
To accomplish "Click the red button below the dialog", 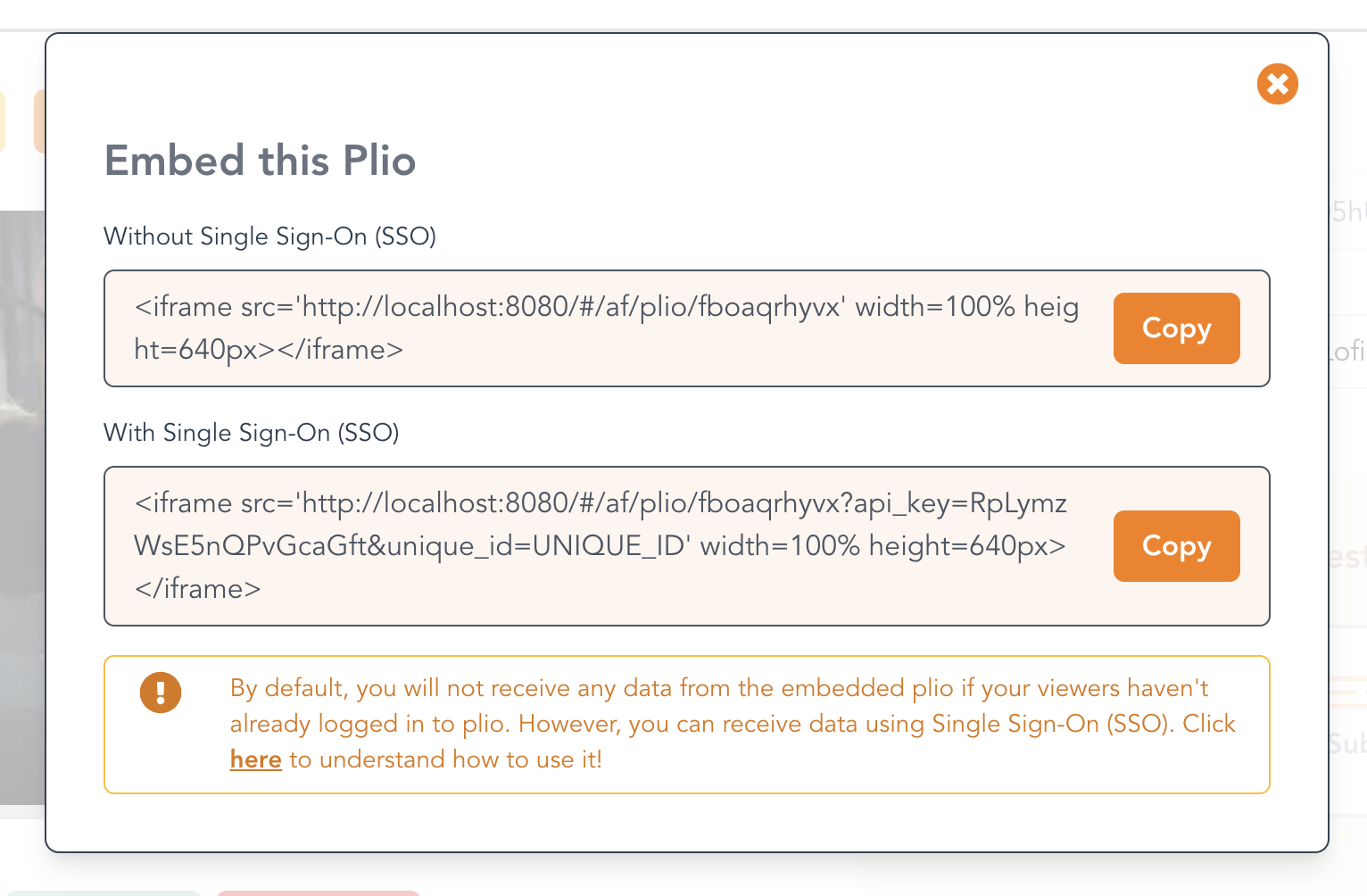I will click(x=318, y=892).
